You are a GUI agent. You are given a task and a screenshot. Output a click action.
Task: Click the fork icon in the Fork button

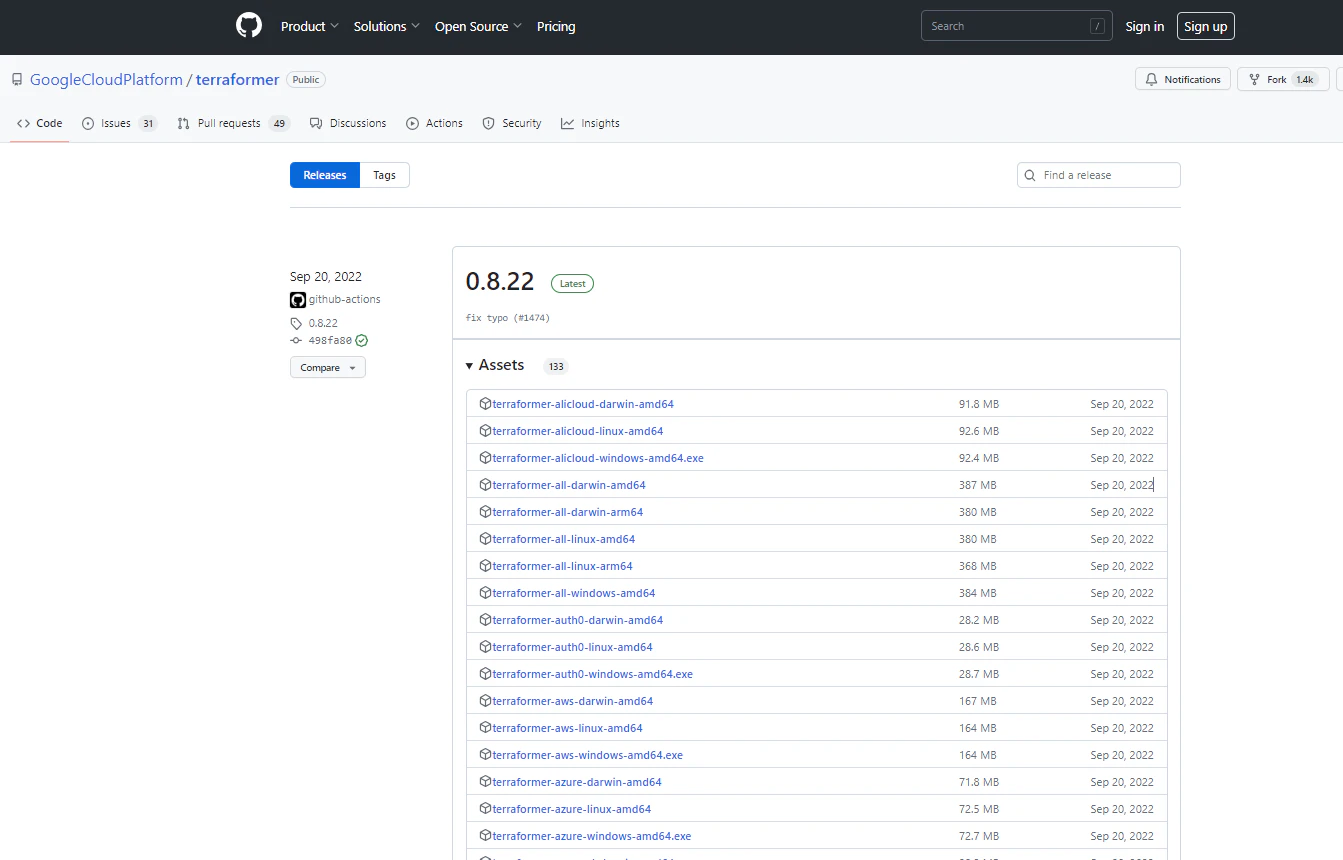pyautogui.click(x=1254, y=80)
